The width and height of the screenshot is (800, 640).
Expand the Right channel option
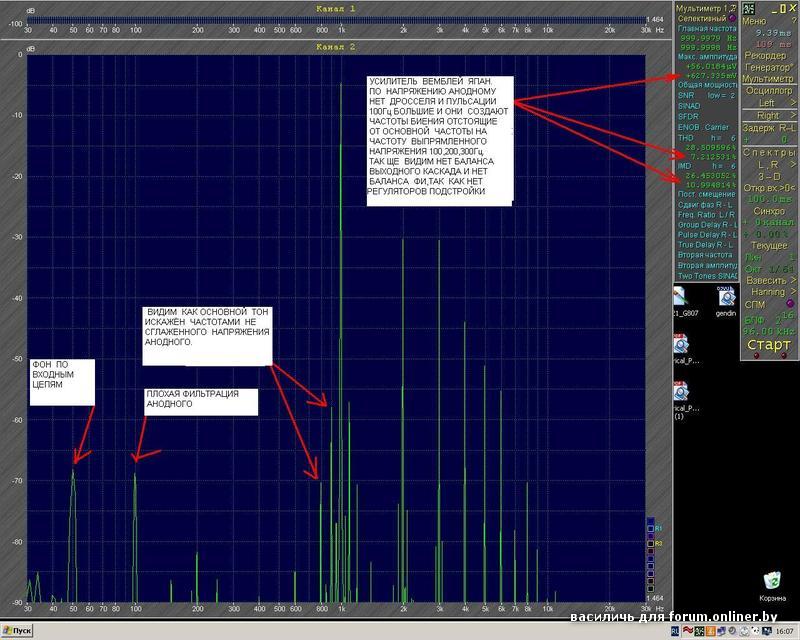click(768, 115)
